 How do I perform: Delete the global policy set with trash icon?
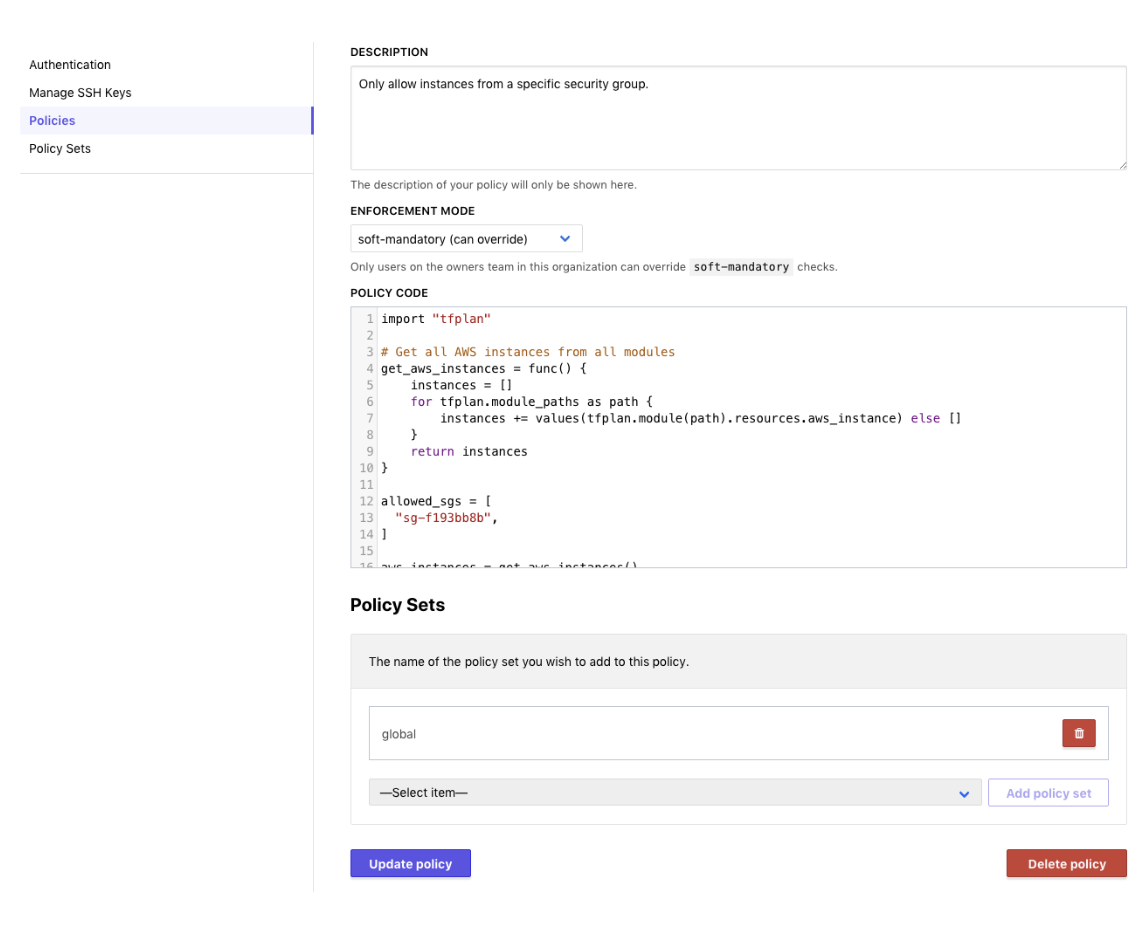[1078, 733]
